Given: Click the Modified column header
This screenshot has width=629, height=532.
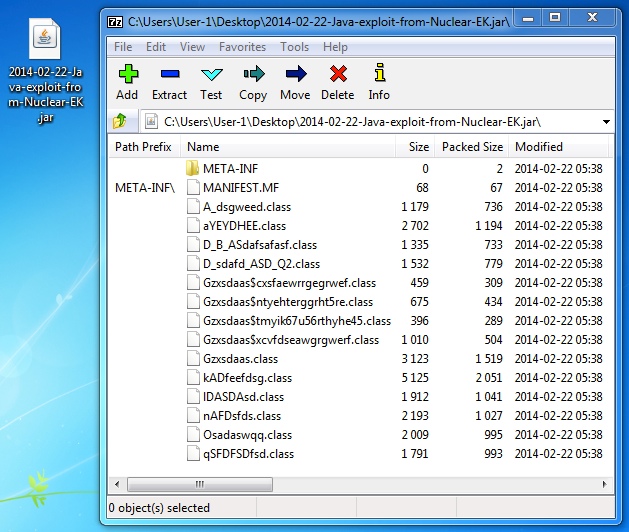Looking at the screenshot, I should [x=538, y=147].
